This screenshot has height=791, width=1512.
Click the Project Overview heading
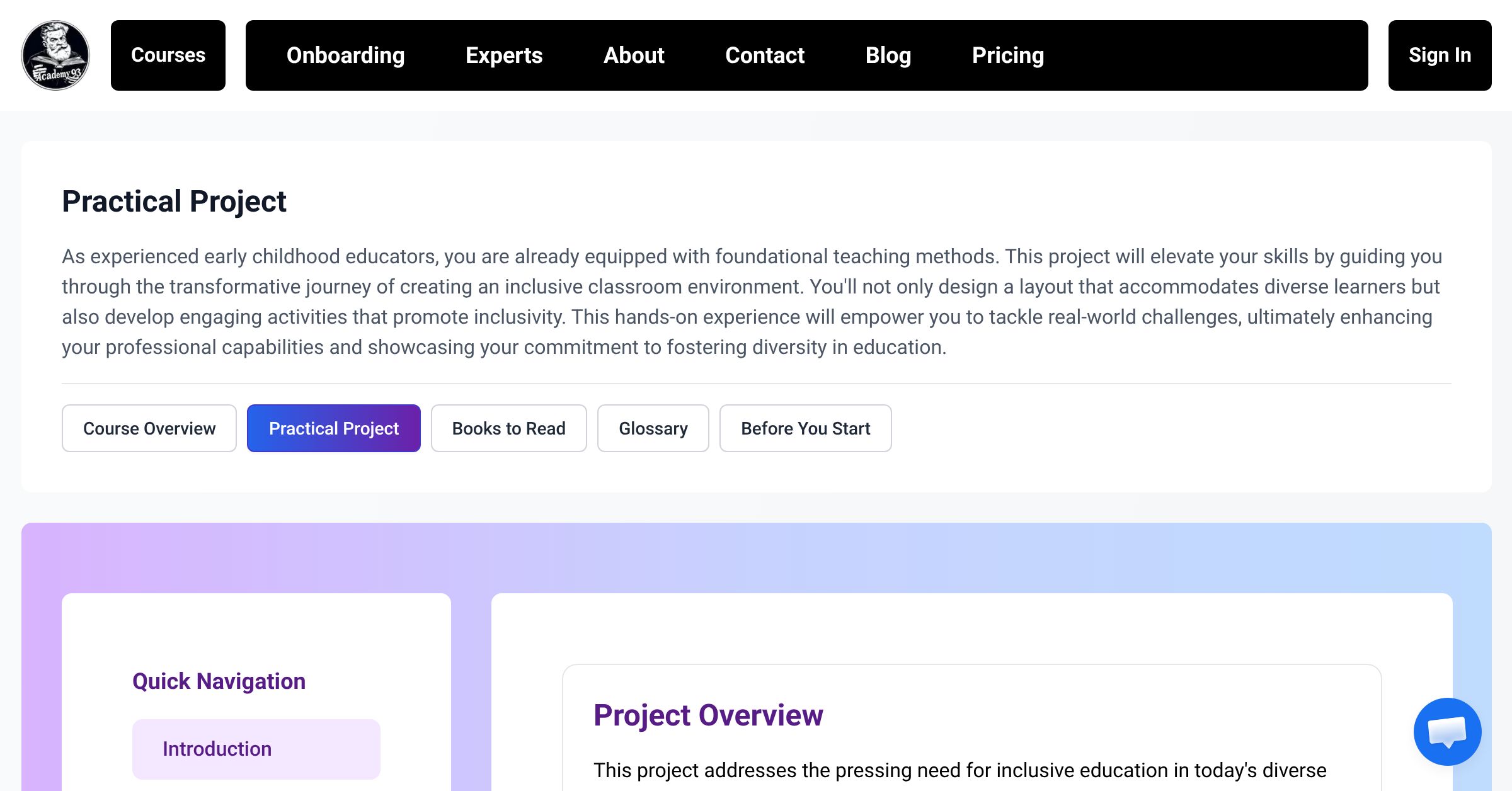click(708, 715)
